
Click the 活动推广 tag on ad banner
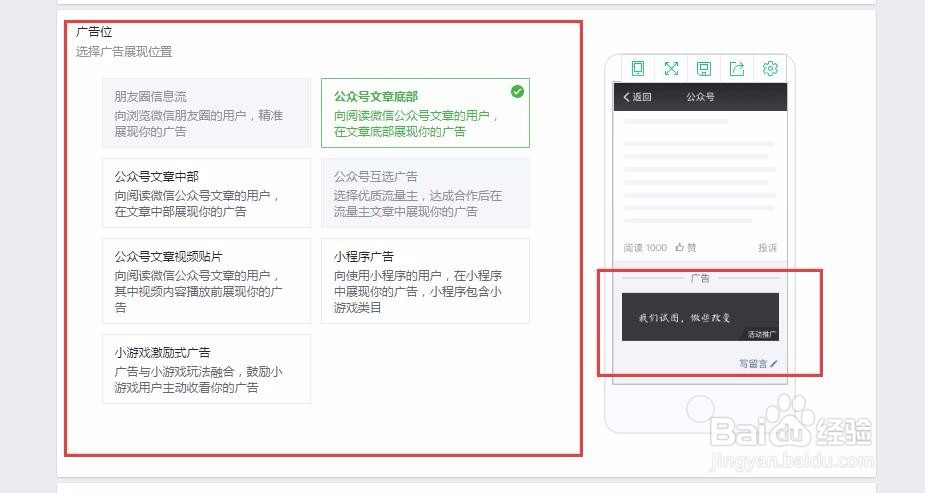(762, 334)
